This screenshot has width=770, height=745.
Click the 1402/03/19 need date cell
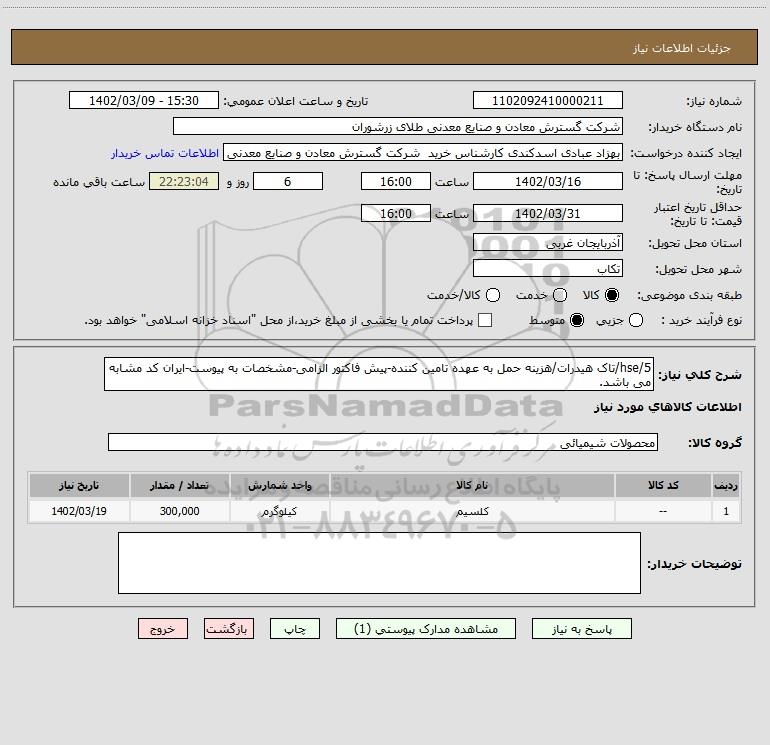[79, 511]
